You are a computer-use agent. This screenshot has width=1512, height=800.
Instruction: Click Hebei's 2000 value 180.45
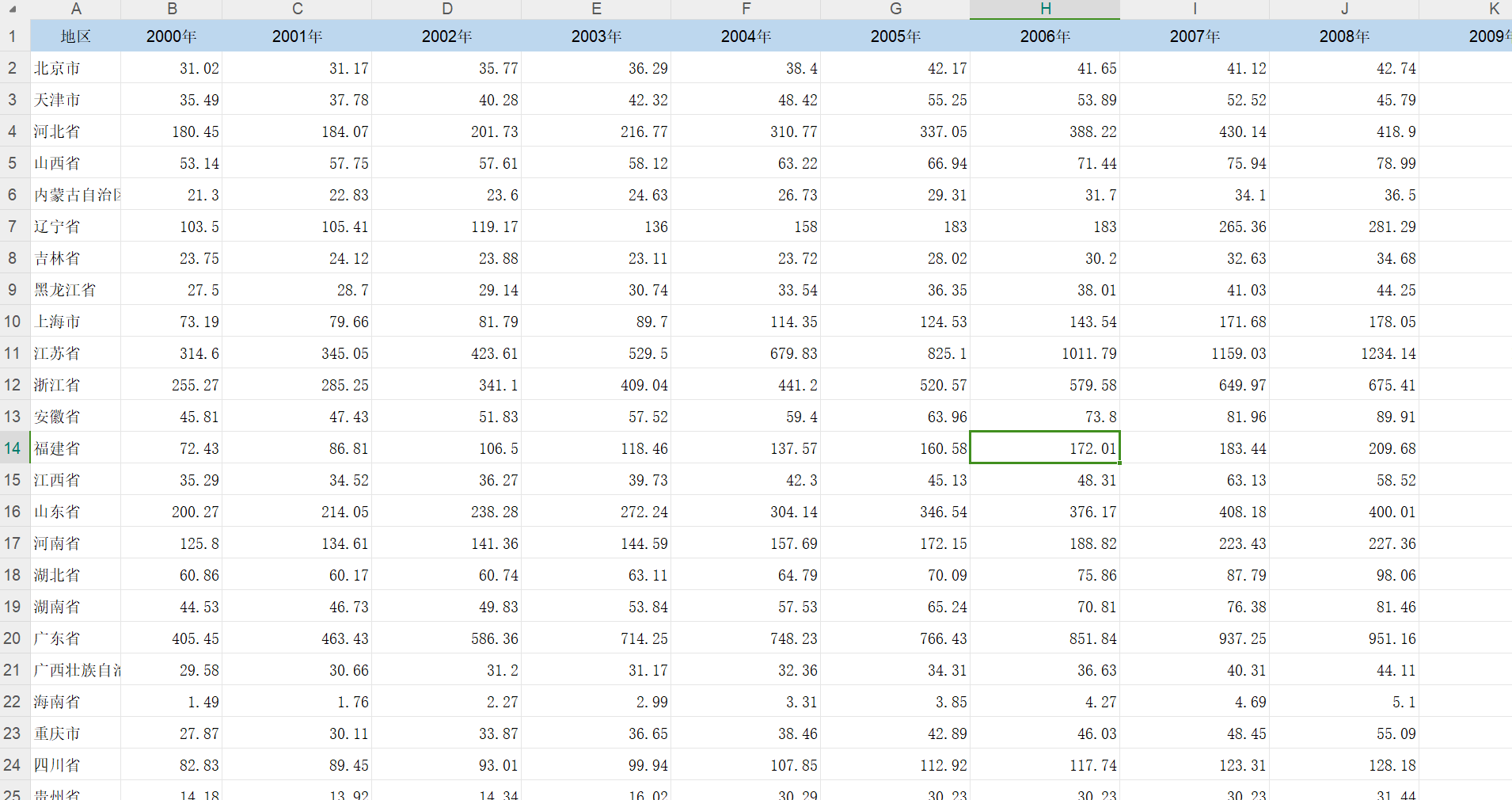172,131
